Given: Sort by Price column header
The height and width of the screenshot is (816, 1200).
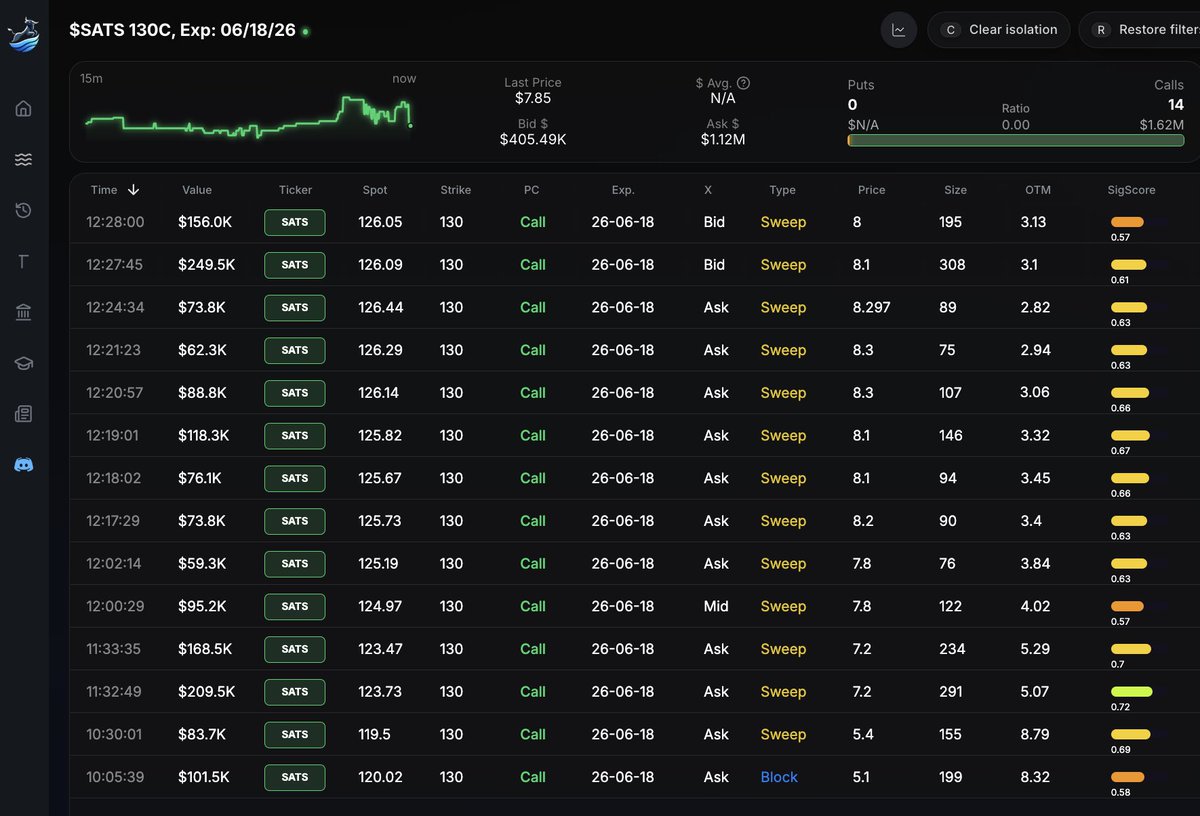Looking at the screenshot, I should (871, 190).
